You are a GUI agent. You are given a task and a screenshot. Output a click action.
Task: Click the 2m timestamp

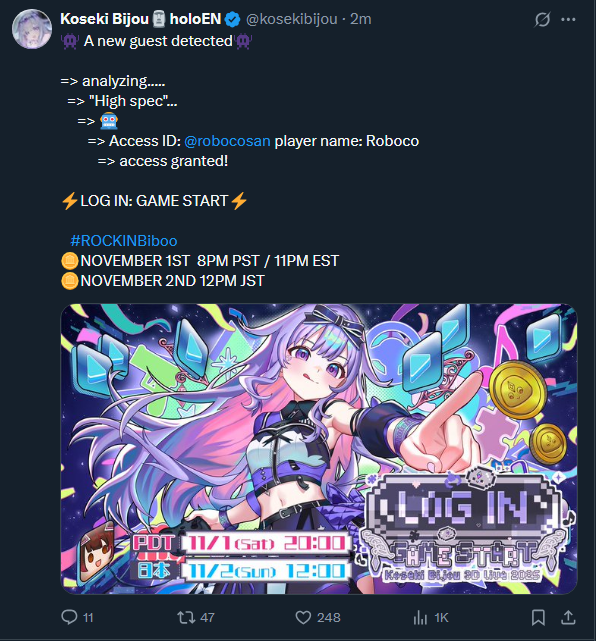(x=361, y=19)
